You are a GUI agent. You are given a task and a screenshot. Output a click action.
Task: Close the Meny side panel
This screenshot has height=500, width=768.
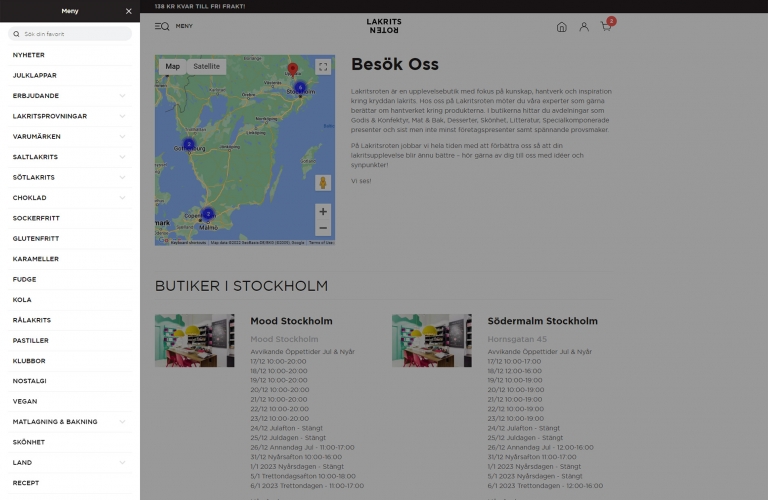[128, 11]
